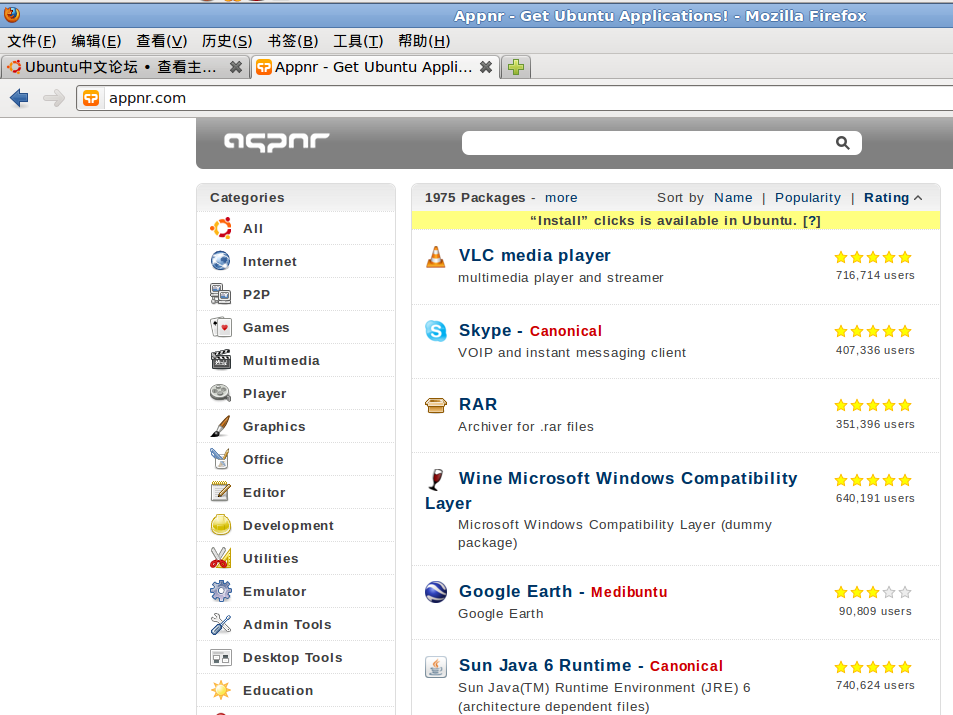This screenshot has width=953, height=715.
Task: Open the 帮助(H) menu
Action: [x=424, y=41]
